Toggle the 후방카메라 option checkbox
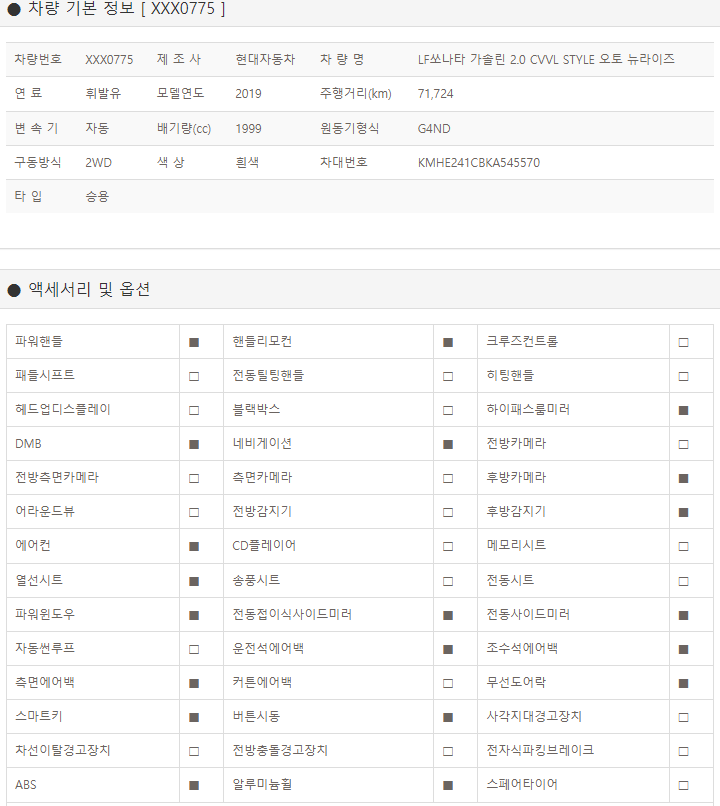720x806 pixels. 684,478
